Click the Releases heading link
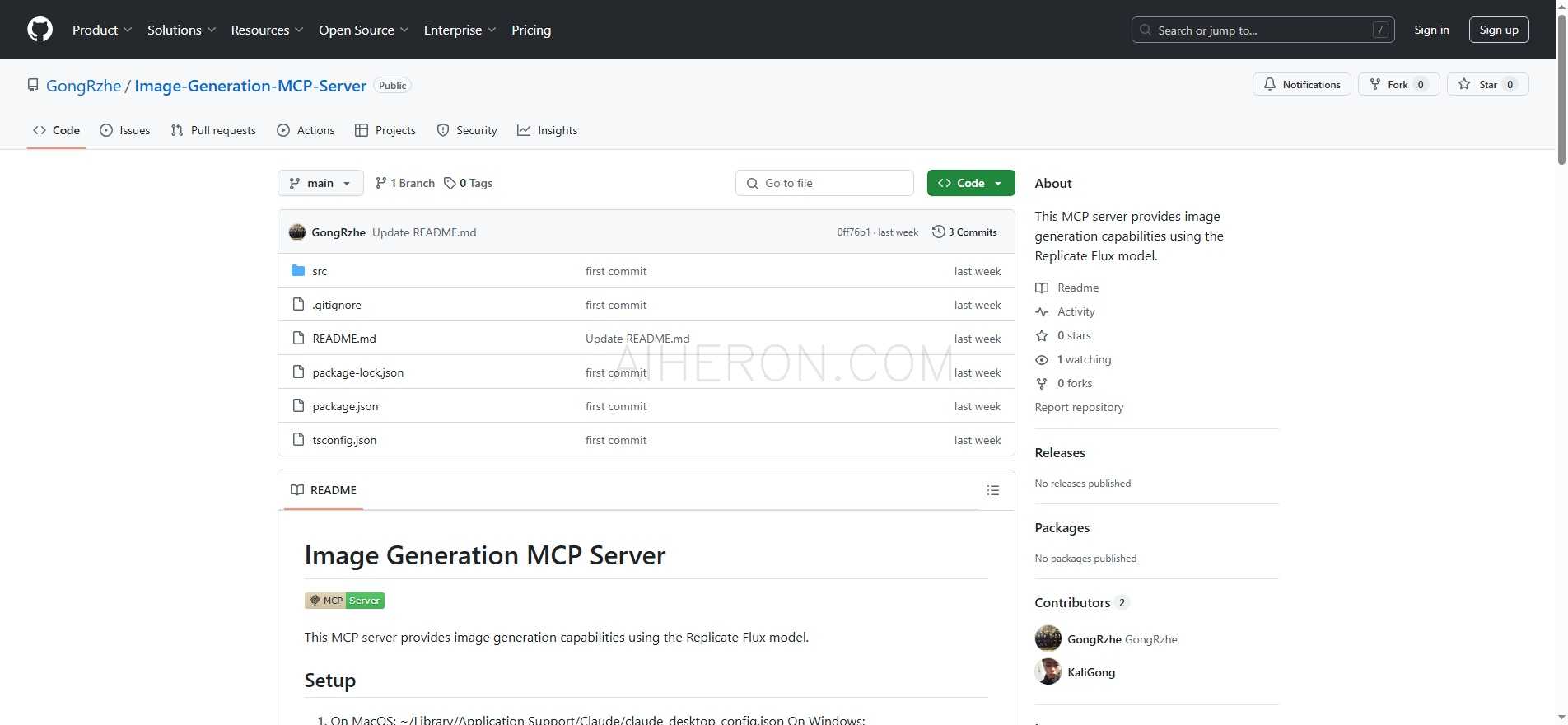Viewport: 1568px width, 725px height. [1060, 452]
